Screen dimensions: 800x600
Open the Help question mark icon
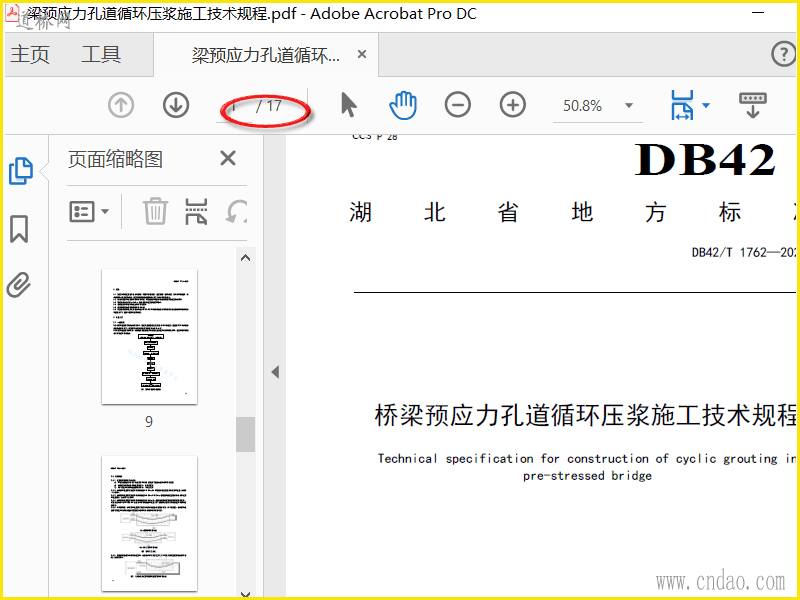click(x=783, y=54)
